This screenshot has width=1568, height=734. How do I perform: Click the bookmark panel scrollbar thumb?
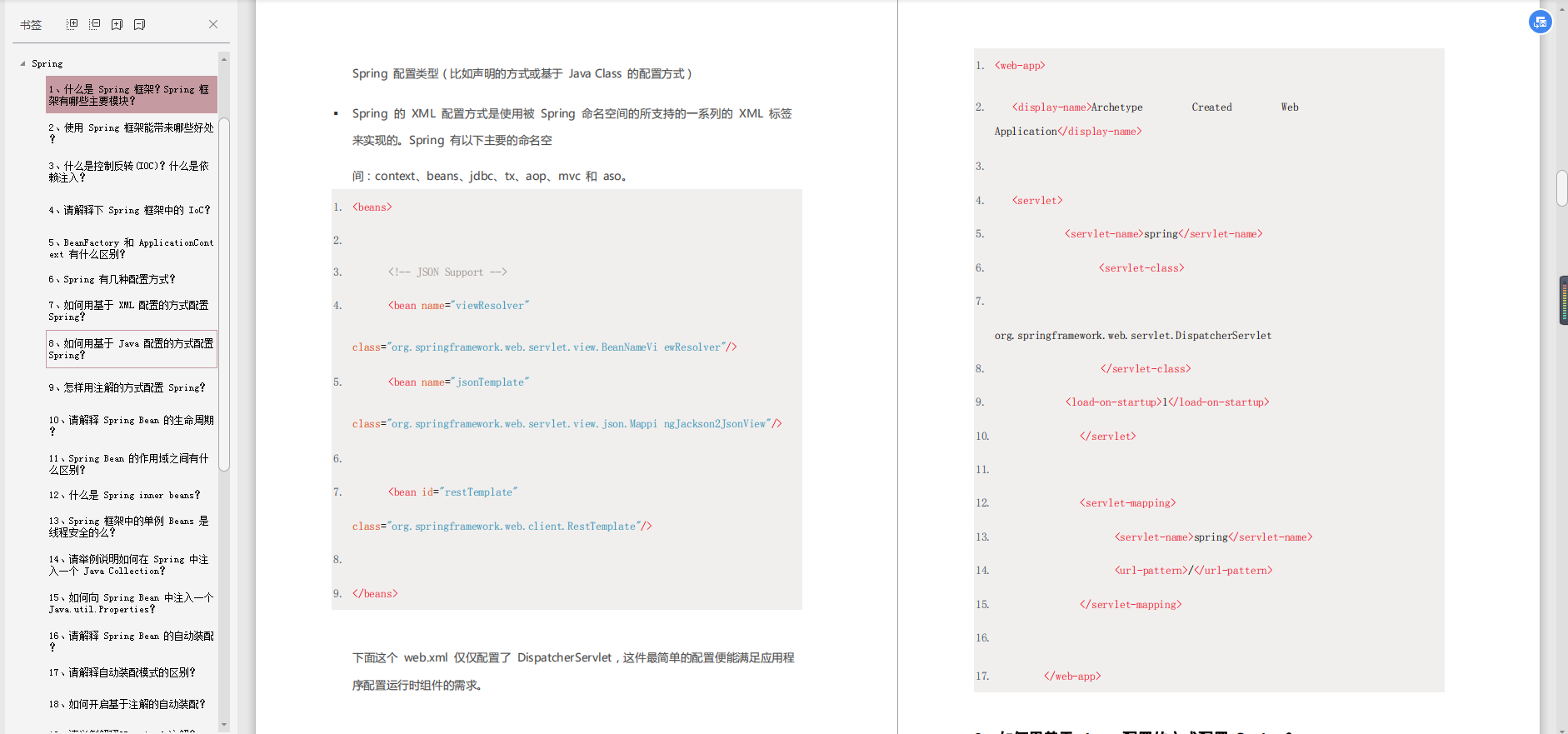point(223,294)
